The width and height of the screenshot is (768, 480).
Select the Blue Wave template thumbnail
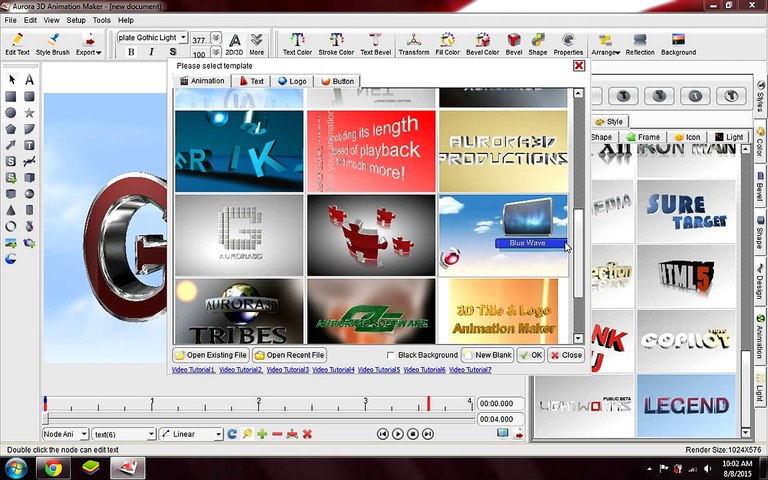[x=504, y=235]
